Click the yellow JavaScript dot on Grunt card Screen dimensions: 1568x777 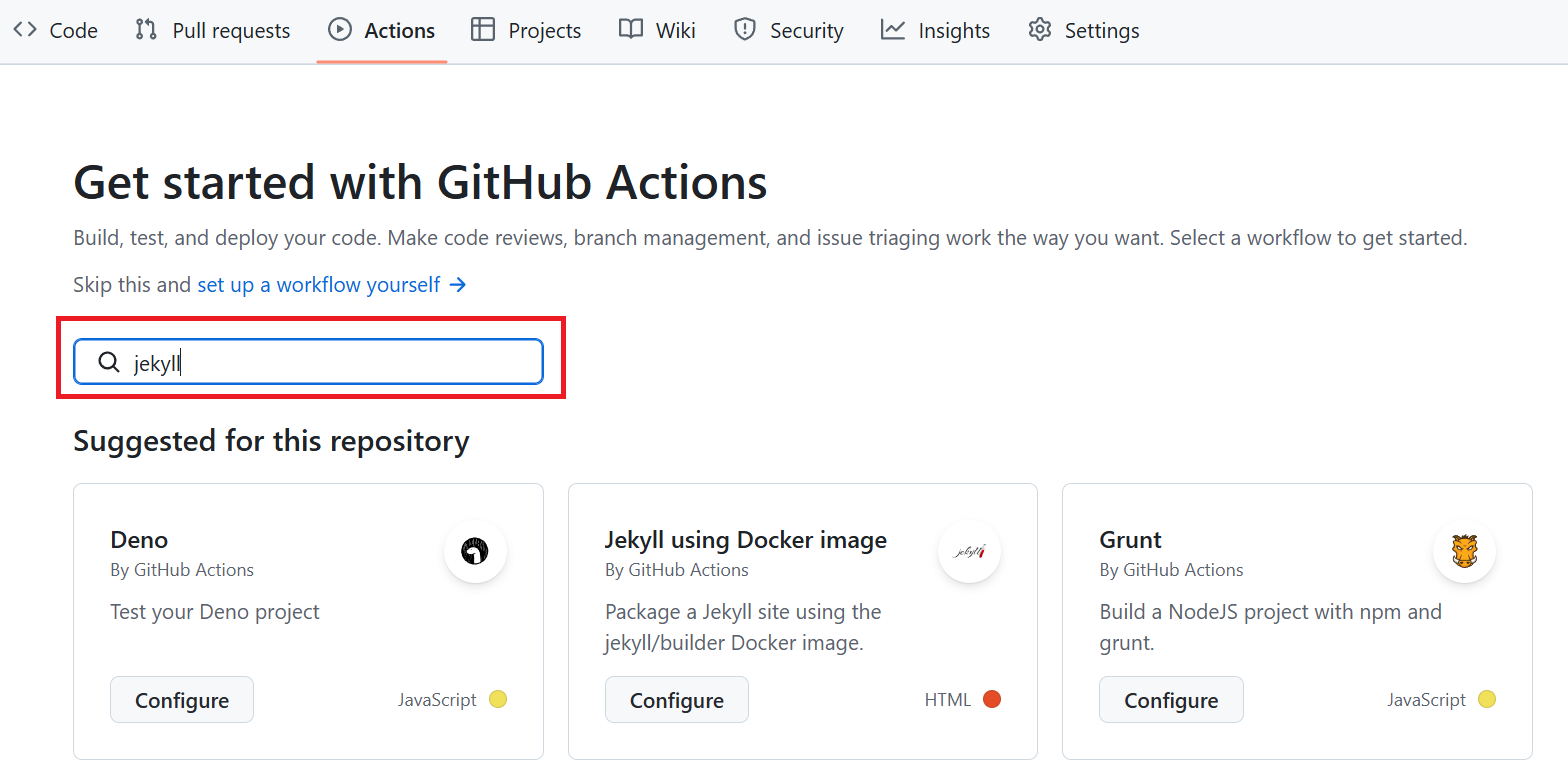[1487, 699]
